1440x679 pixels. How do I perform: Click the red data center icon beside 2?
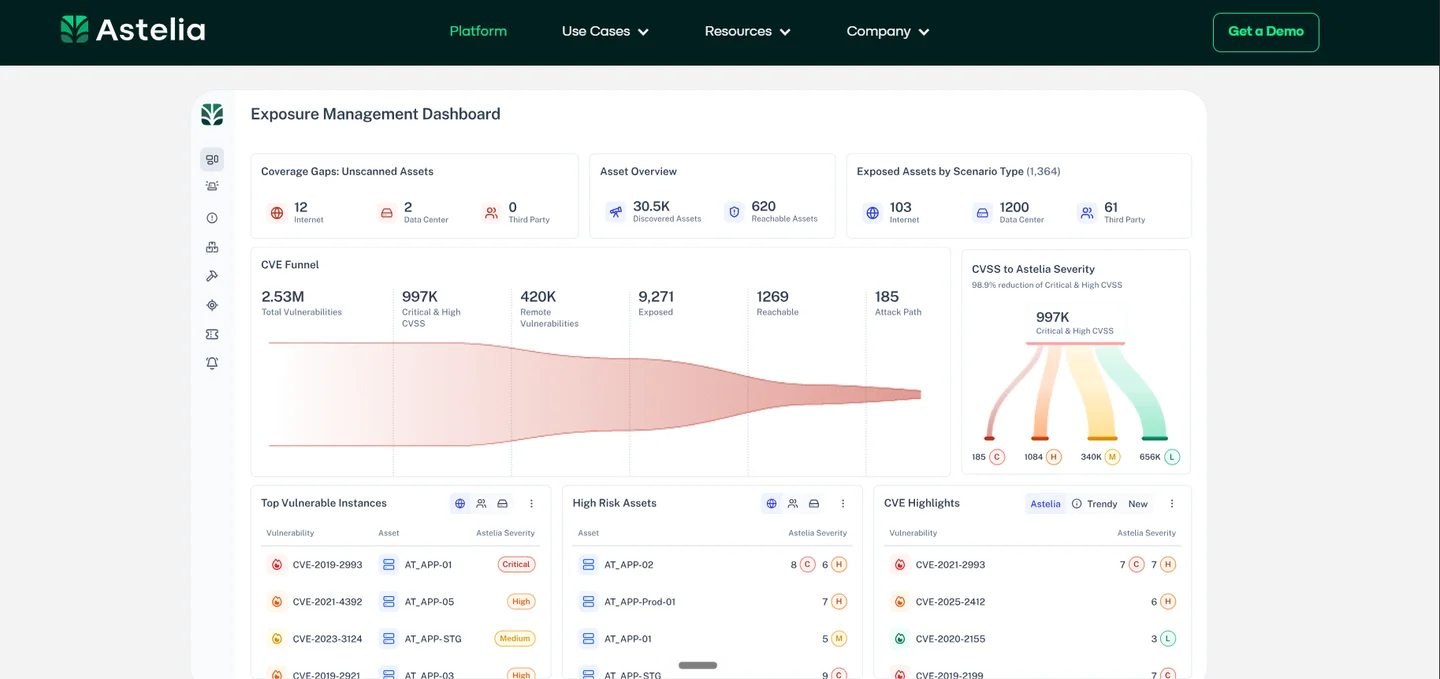(x=387, y=213)
